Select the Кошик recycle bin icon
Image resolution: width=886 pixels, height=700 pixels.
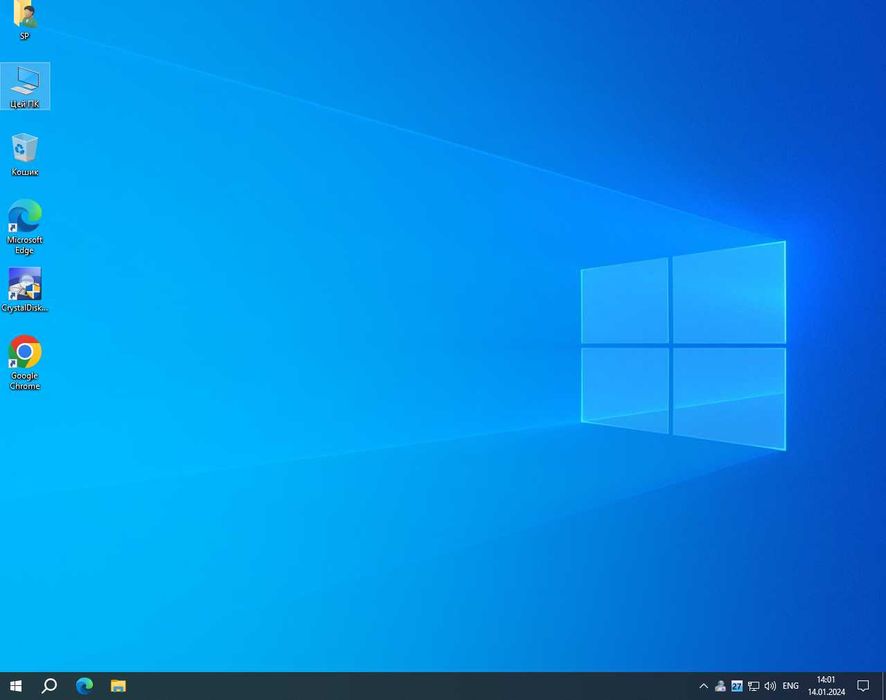pos(25,154)
